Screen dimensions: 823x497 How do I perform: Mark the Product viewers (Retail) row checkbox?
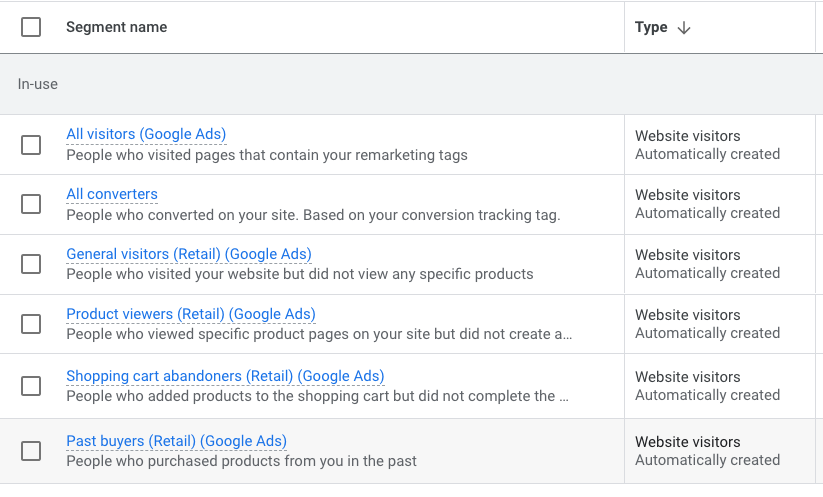point(31,324)
